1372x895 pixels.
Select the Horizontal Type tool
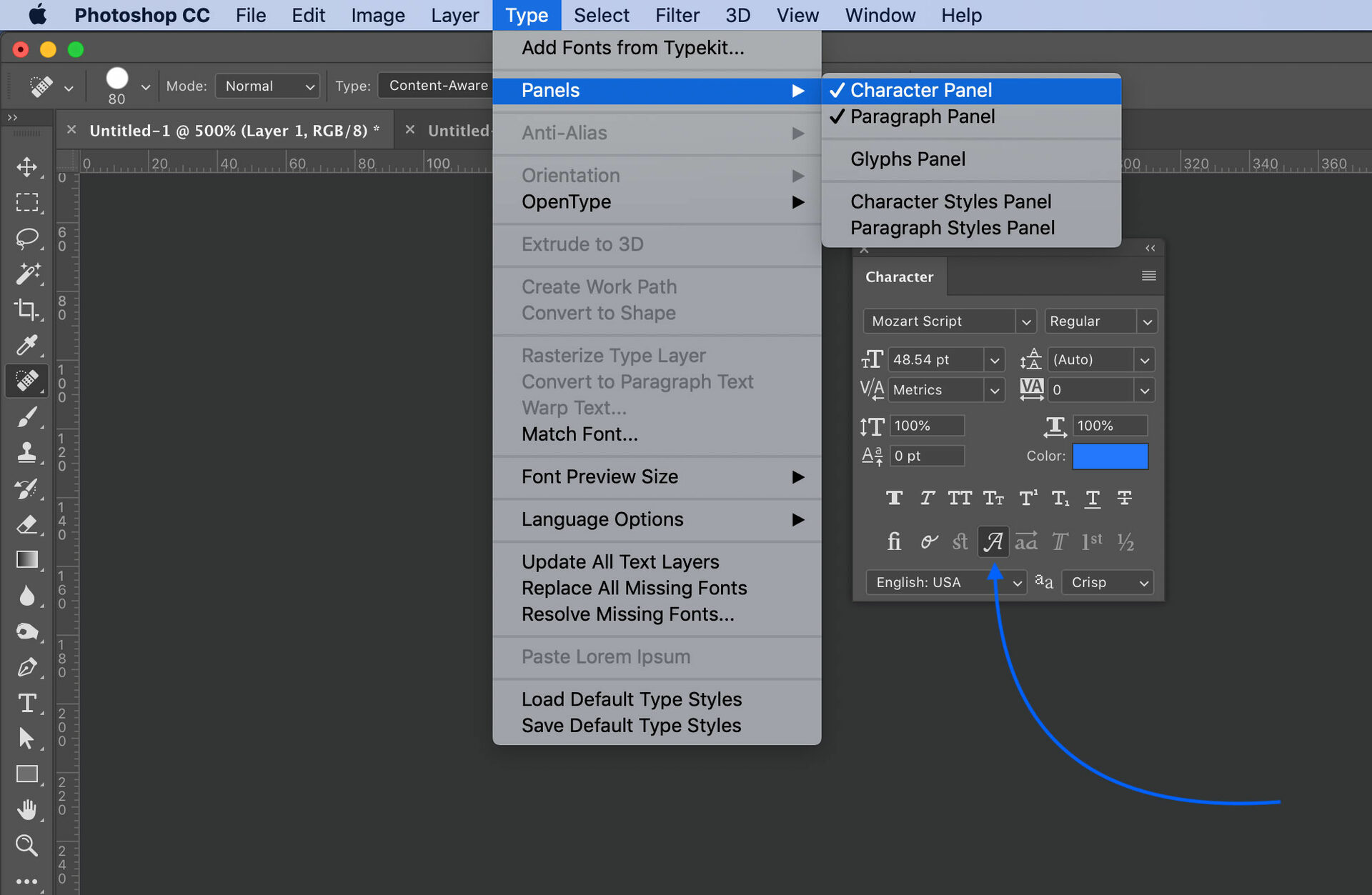click(x=27, y=703)
